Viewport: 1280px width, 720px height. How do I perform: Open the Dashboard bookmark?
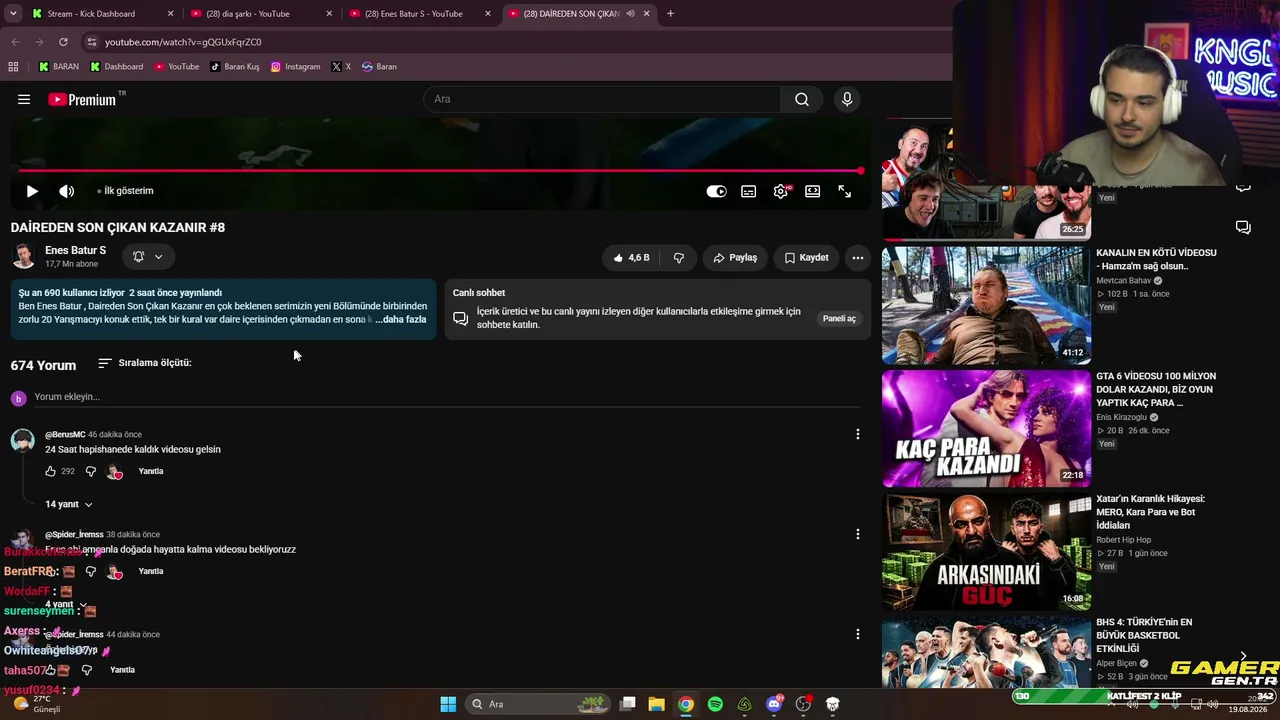[x=117, y=67]
